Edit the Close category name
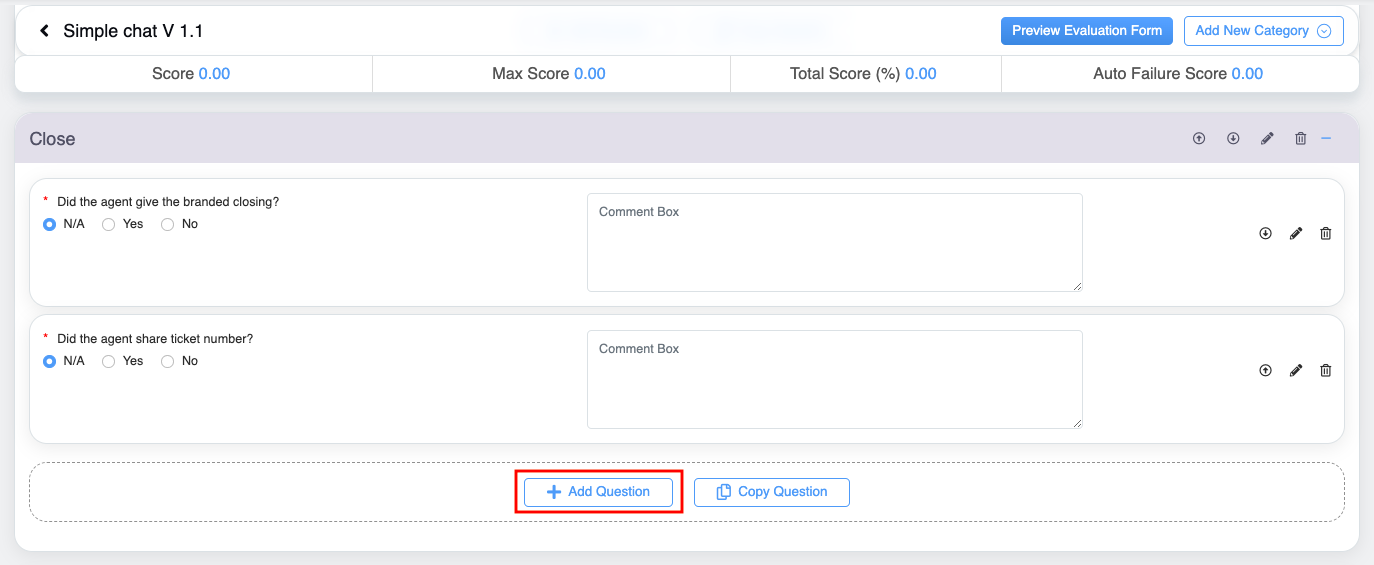This screenshot has width=1374, height=565. (1267, 139)
